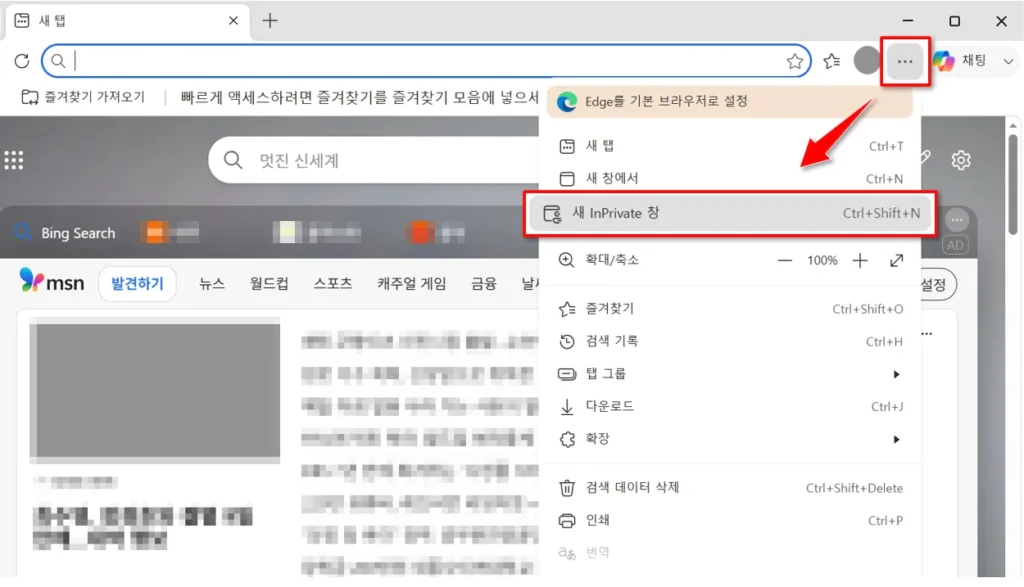Screen dimensions: 1024x587
Task: Choose 새 탭 menu entry
Action: coord(731,146)
